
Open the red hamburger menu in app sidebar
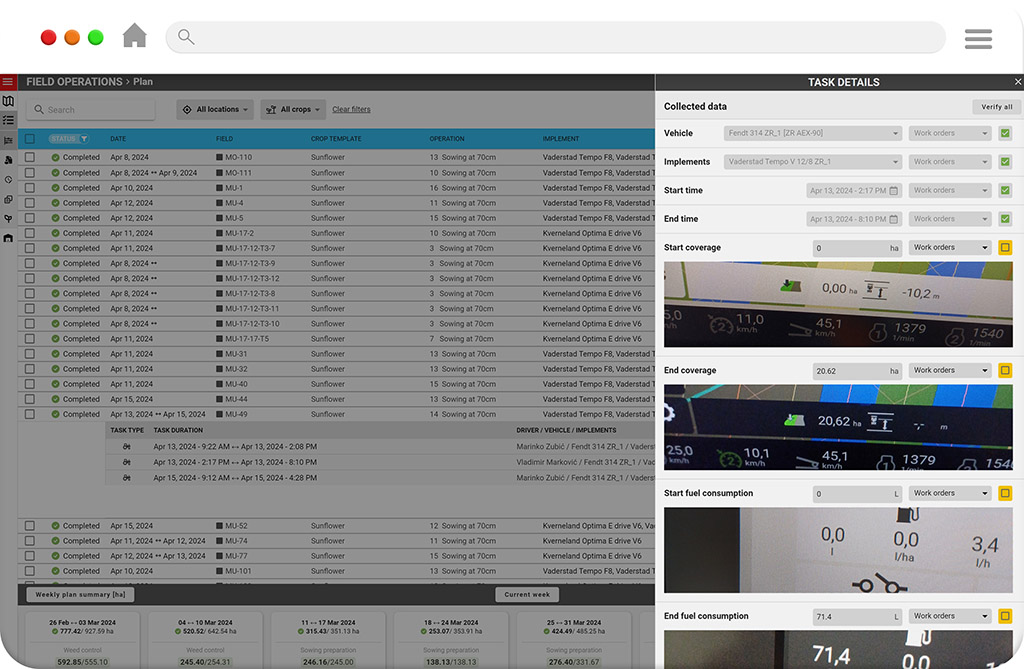point(8,82)
